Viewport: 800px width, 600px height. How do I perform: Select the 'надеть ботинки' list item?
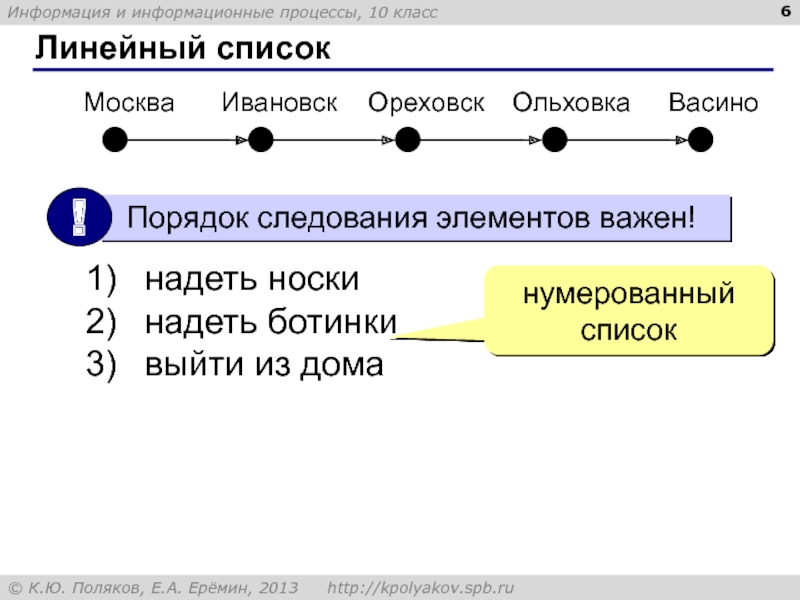(271, 322)
